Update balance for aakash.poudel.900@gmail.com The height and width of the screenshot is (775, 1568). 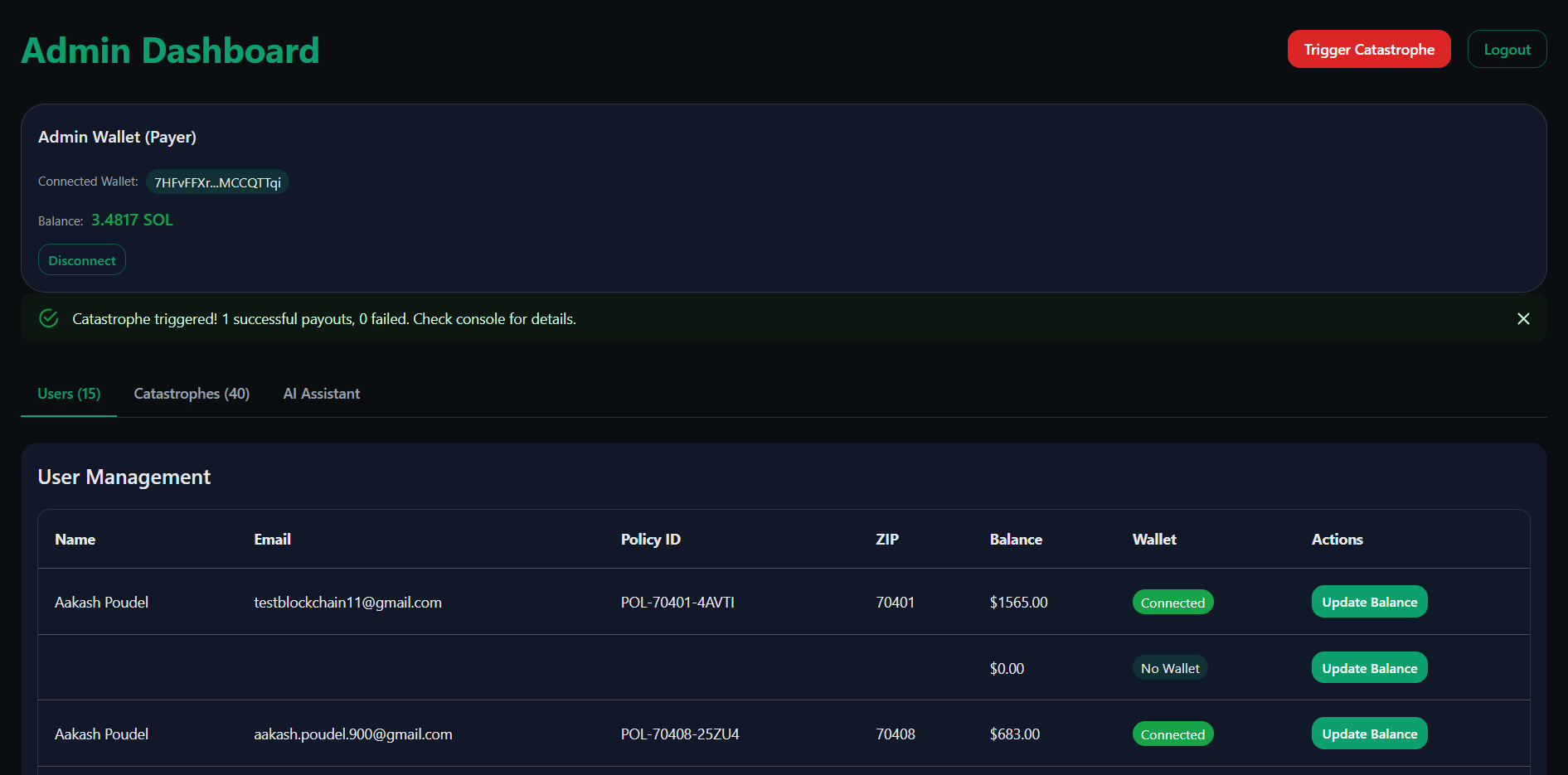(1369, 734)
